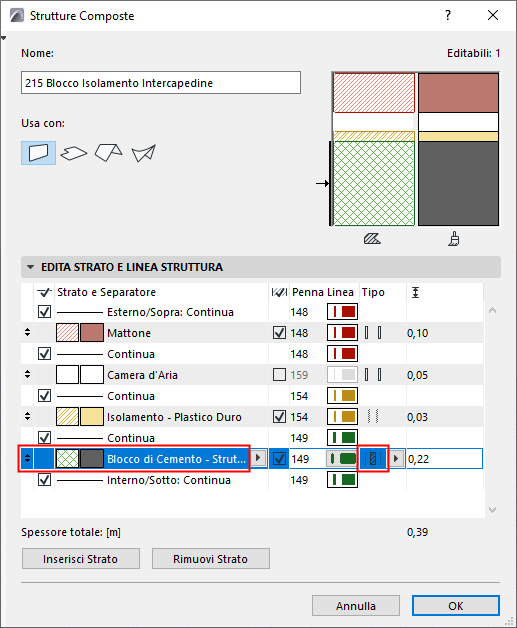Open building material popup for Blocco di Cemento

(x=258, y=458)
